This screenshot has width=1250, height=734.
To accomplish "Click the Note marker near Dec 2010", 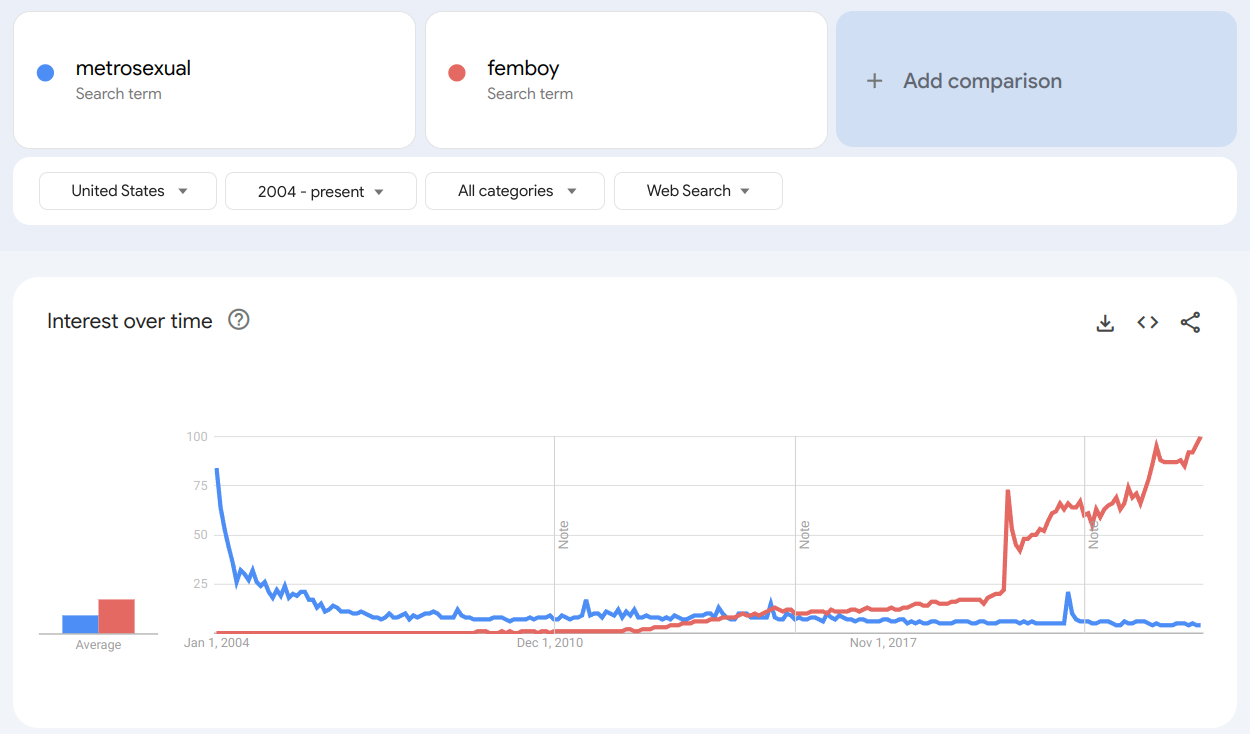I will click(564, 534).
